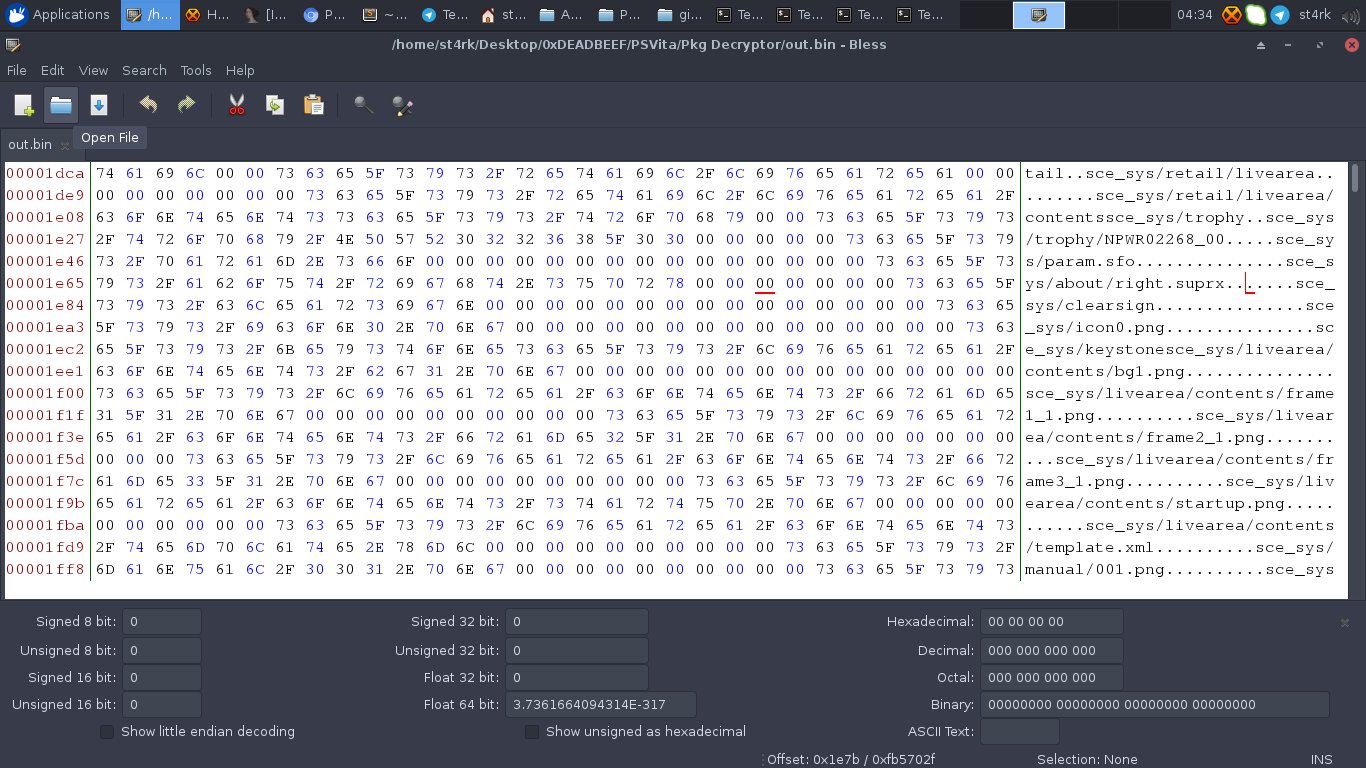Open the Applications menu in the panel
Image resolution: width=1366 pixels, height=768 pixels.
point(60,14)
